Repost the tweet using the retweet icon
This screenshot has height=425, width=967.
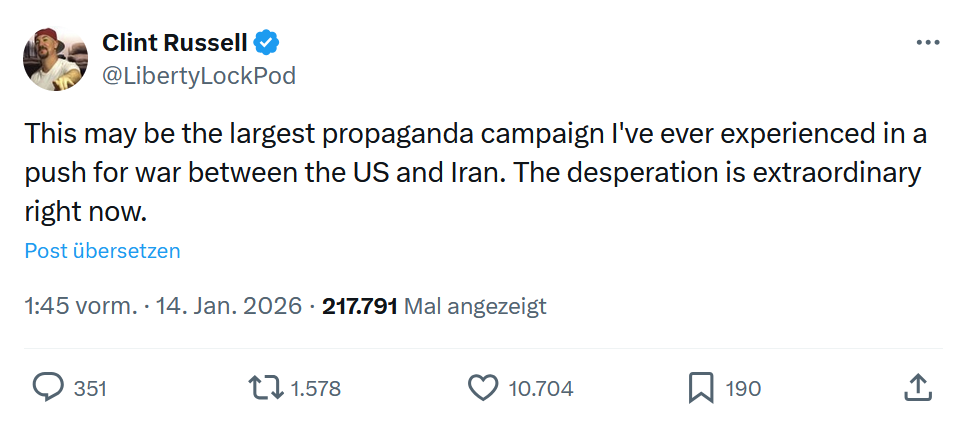pos(265,388)
